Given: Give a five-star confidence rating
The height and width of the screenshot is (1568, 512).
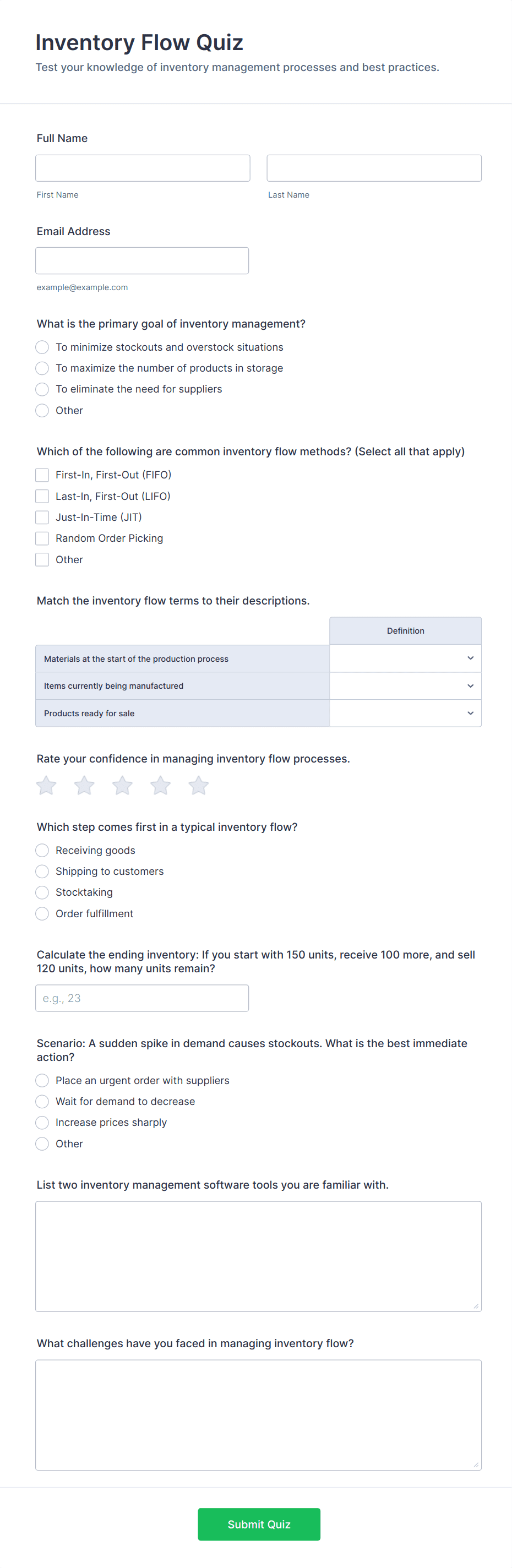Looking at the screenshot, I should point(198,785).
